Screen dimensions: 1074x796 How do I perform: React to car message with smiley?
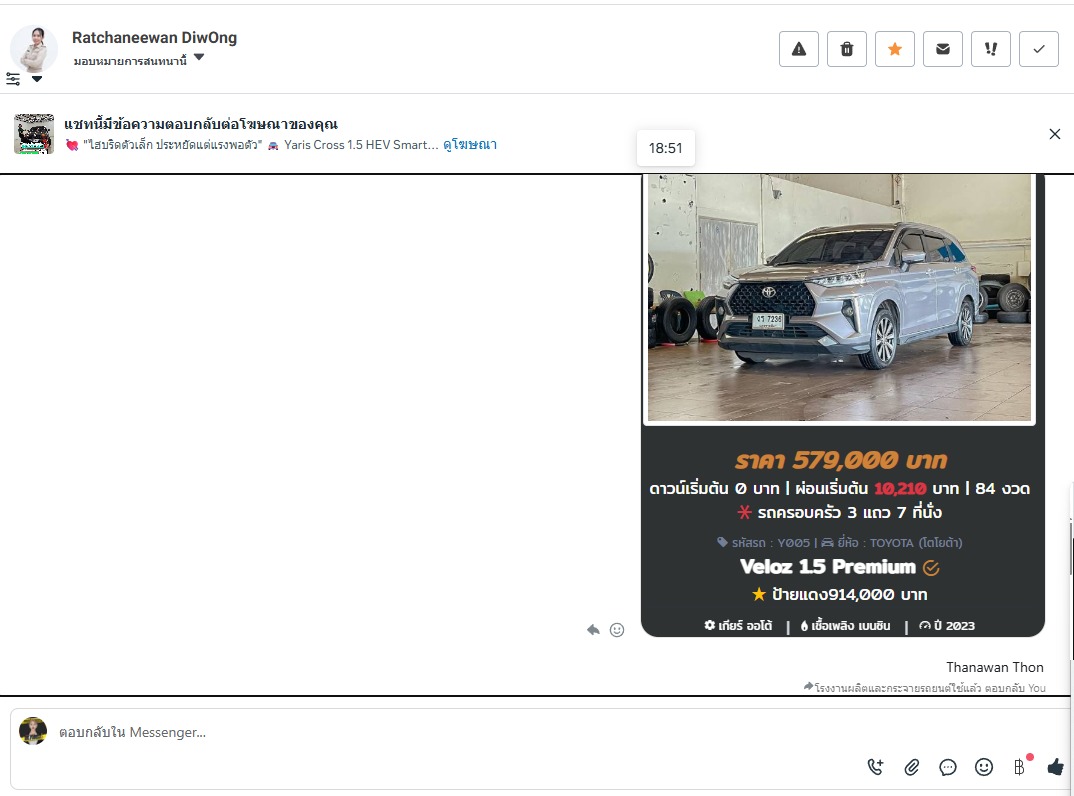pyautogui.click(x=617, y=630)
